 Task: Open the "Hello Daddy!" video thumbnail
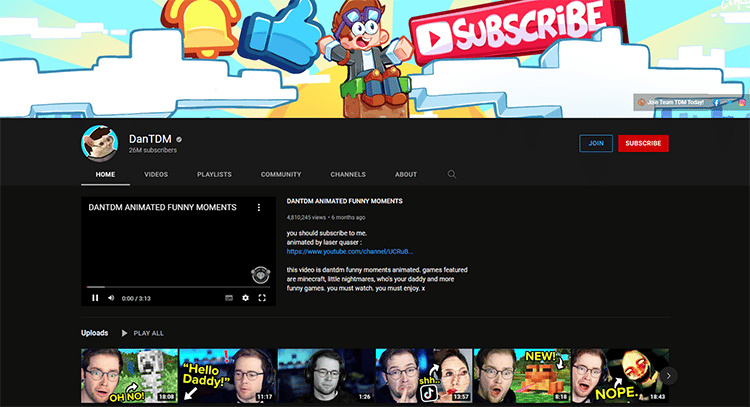[x=227, y=376]
